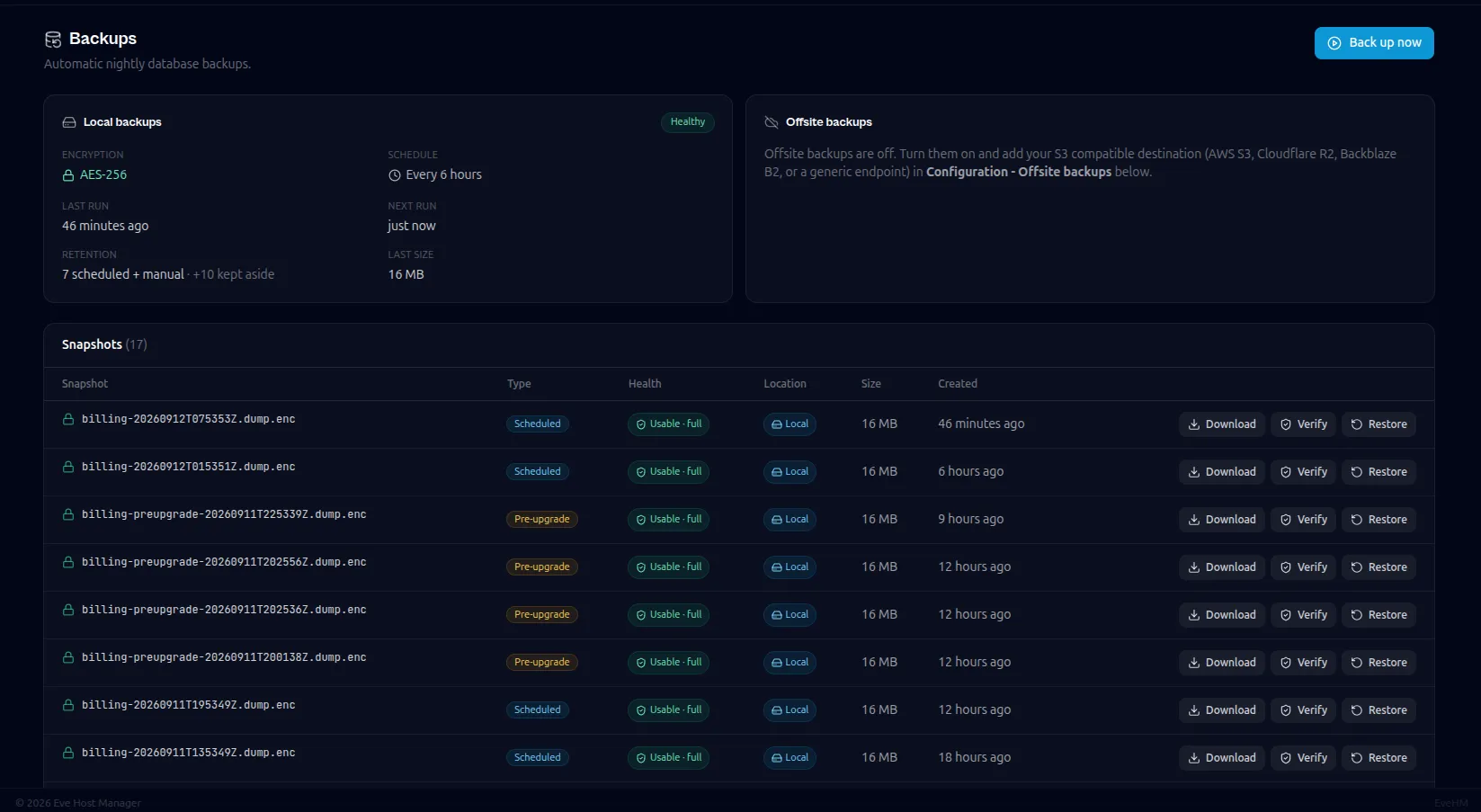The image size is (1481, 812).
Task: Click the Snapshot column header
Action: (85, 384)
